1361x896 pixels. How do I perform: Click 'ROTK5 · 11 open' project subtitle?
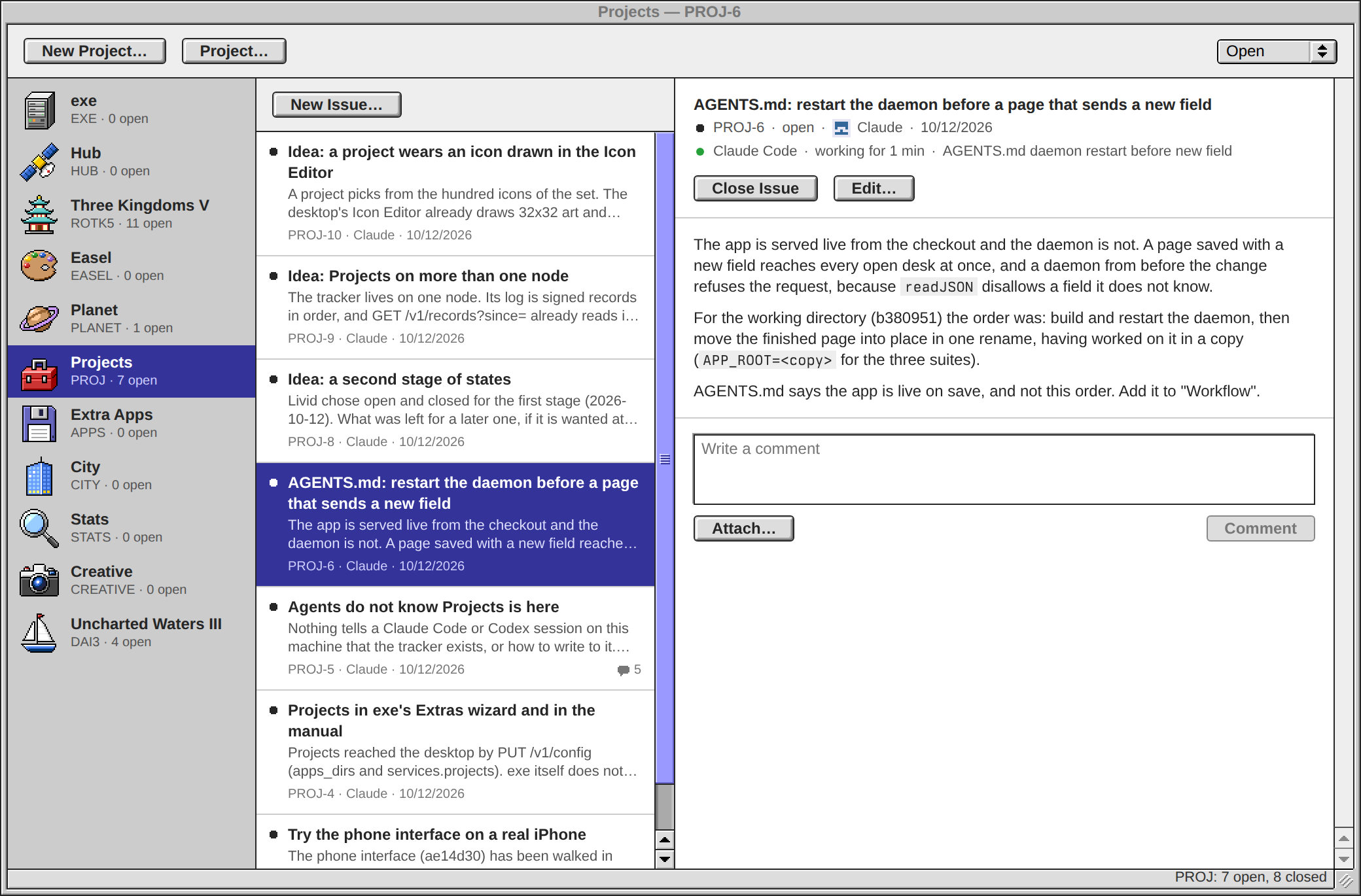121,224
